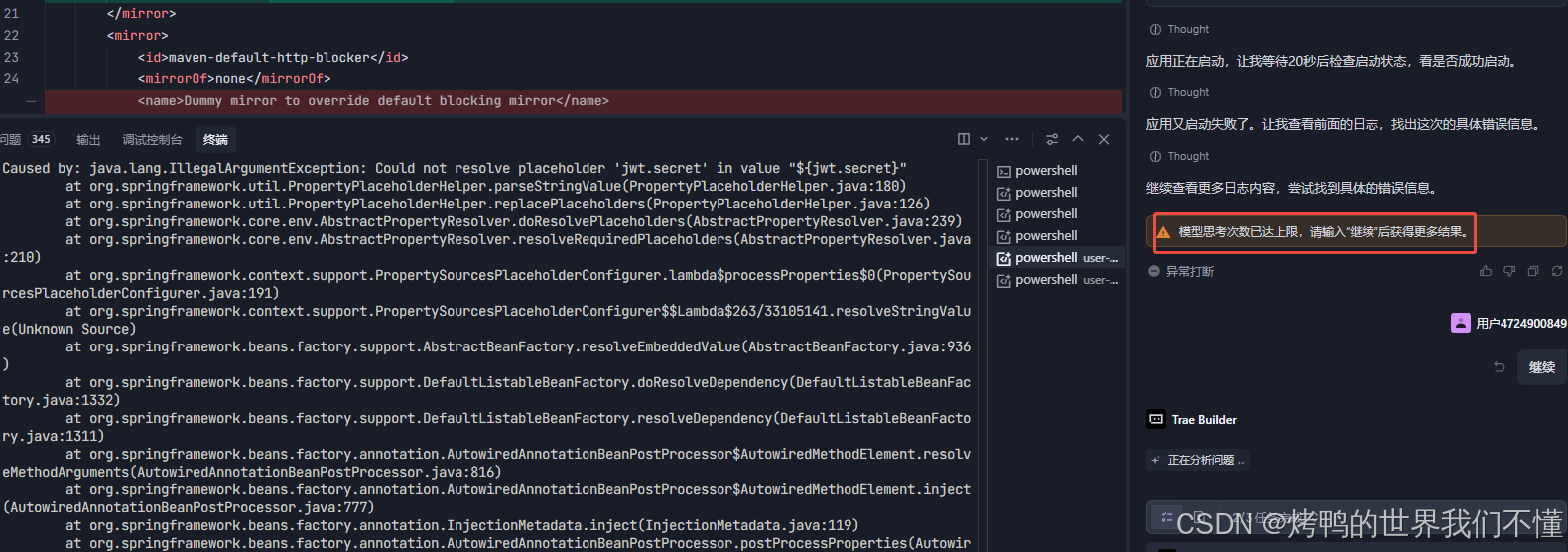The image size is (1568, 552).
Task: Dislike the AI response with the thumbs-down icon
Action: [1509, 271]
